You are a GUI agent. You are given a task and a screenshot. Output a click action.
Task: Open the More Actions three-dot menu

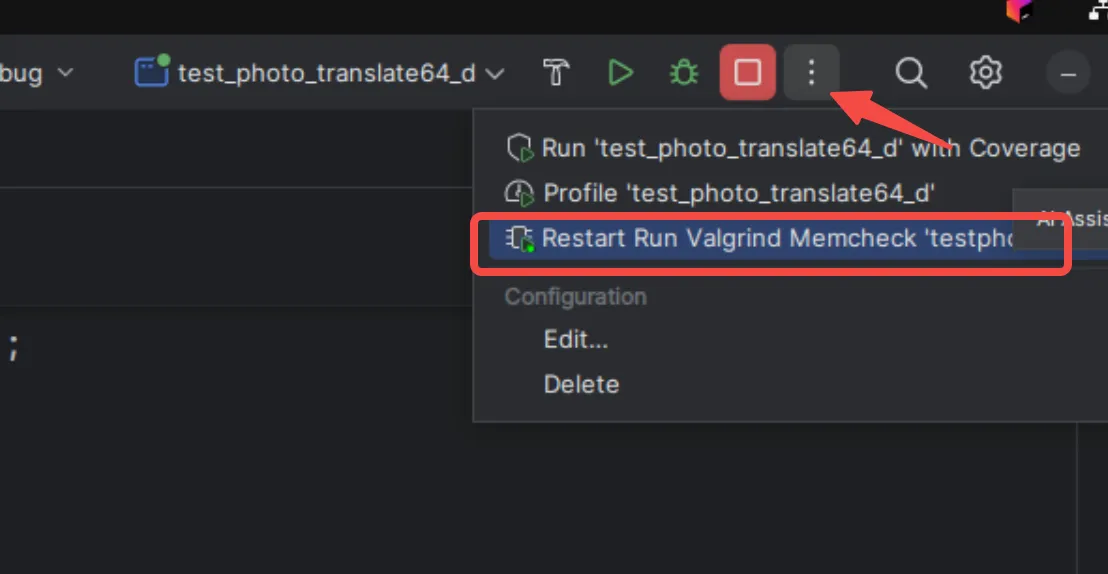[x=811, y=72]
